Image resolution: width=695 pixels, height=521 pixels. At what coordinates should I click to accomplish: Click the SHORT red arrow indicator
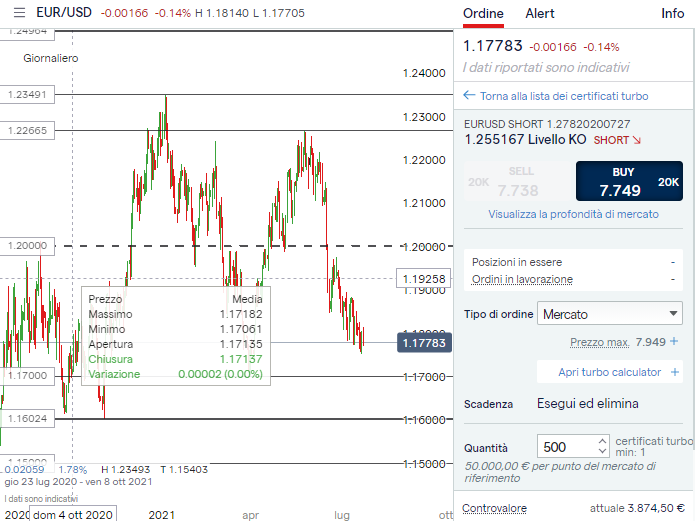(x=636, y=140)
